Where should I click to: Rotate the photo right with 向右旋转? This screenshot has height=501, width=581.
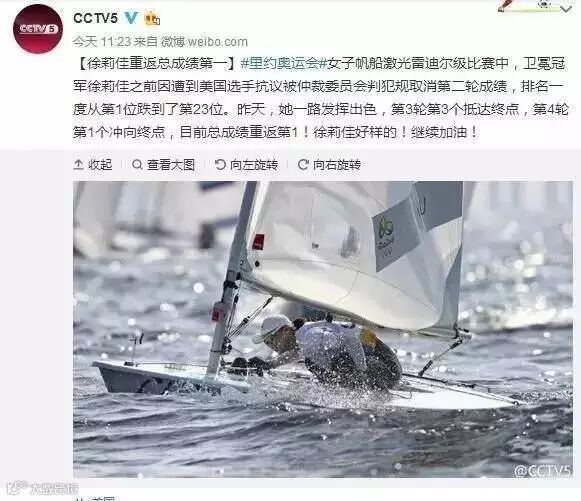click(x=329, y=165)
